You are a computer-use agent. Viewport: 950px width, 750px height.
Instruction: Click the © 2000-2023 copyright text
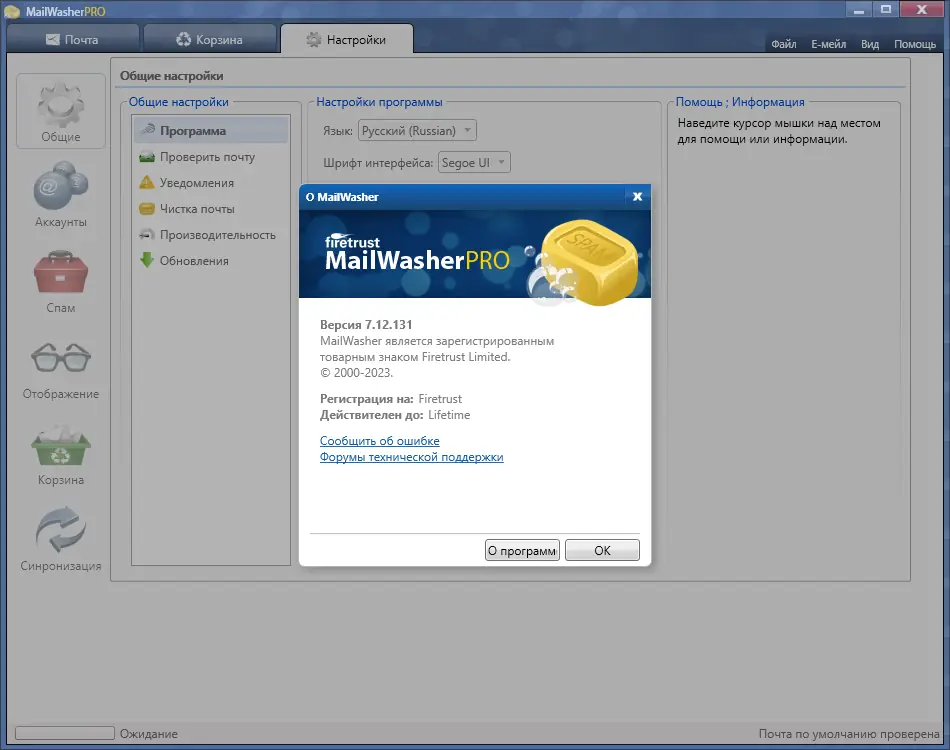click(356, 373)
